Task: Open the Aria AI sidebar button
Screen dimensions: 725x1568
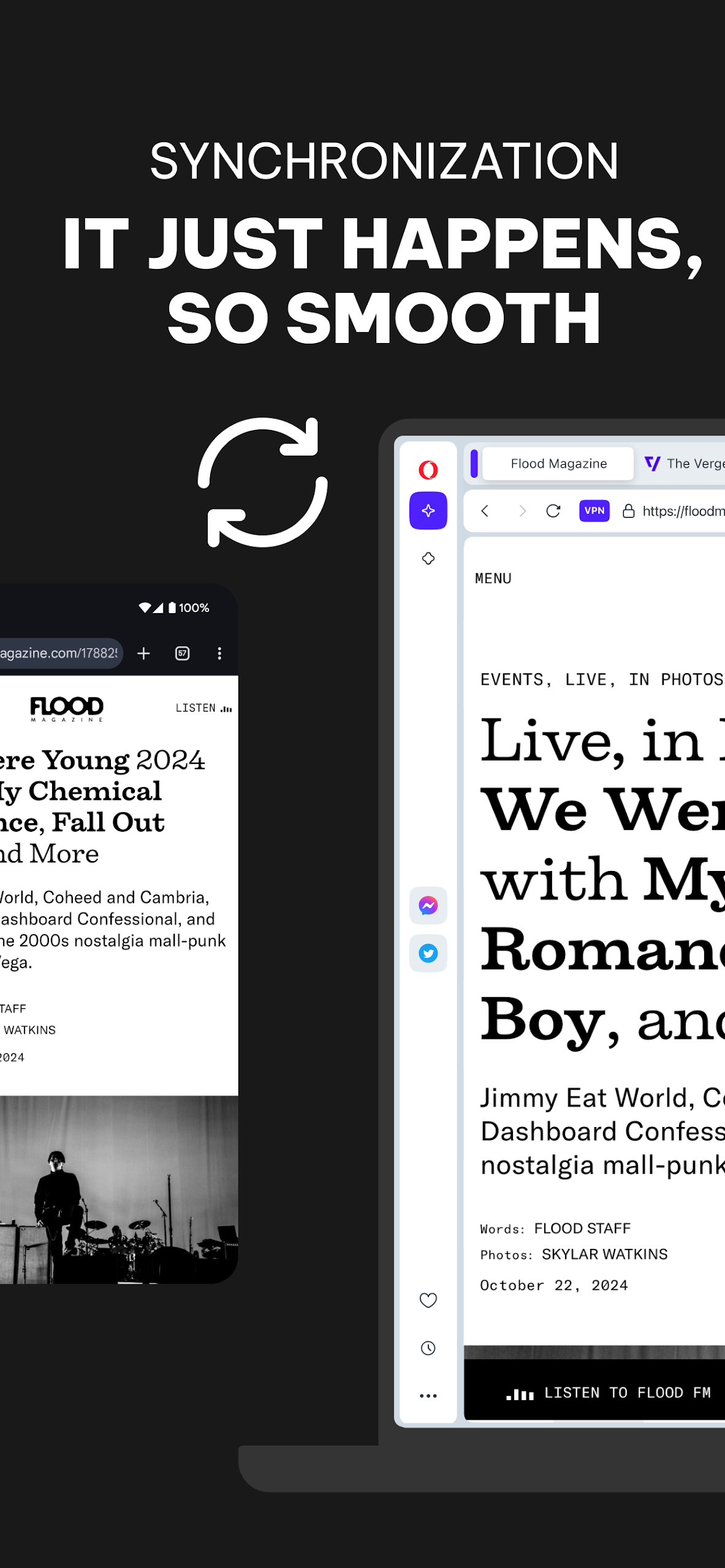Action: pos(428,510)
